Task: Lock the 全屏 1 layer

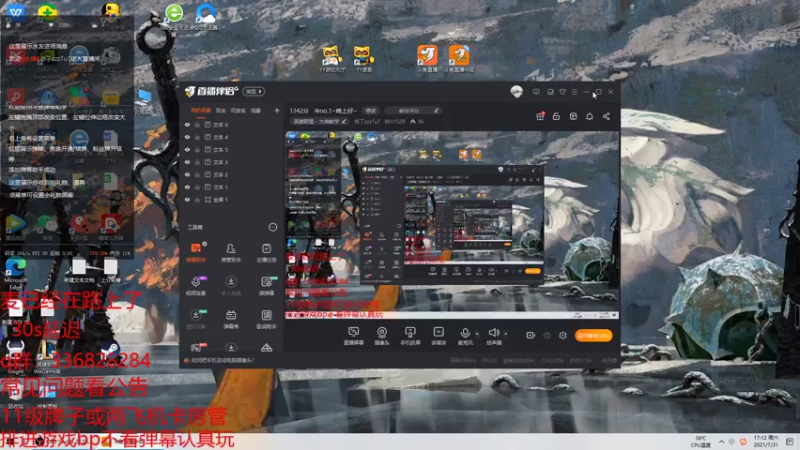Action: pos(197,199)
